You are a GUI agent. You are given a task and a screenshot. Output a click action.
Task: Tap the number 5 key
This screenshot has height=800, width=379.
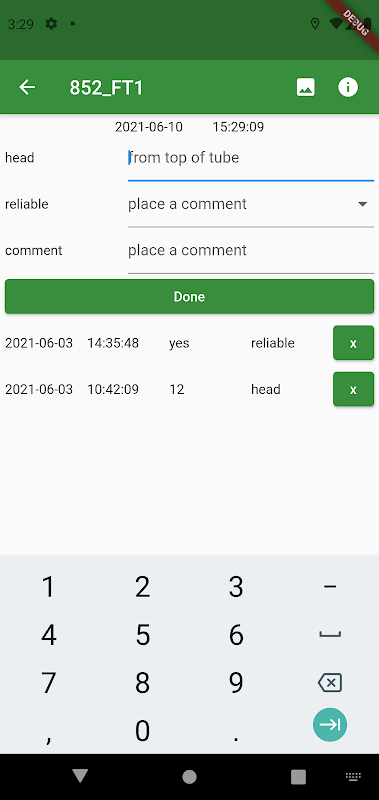coord(142,635)
